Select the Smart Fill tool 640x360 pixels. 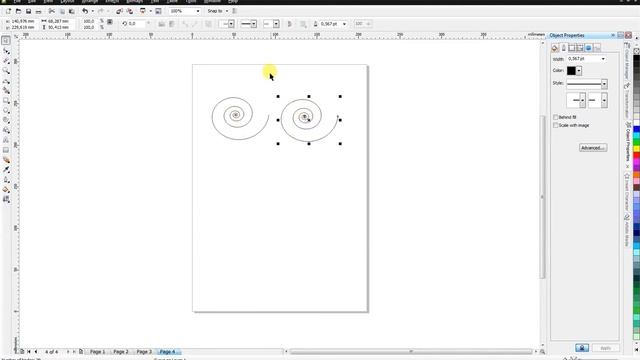coord(6,90)
